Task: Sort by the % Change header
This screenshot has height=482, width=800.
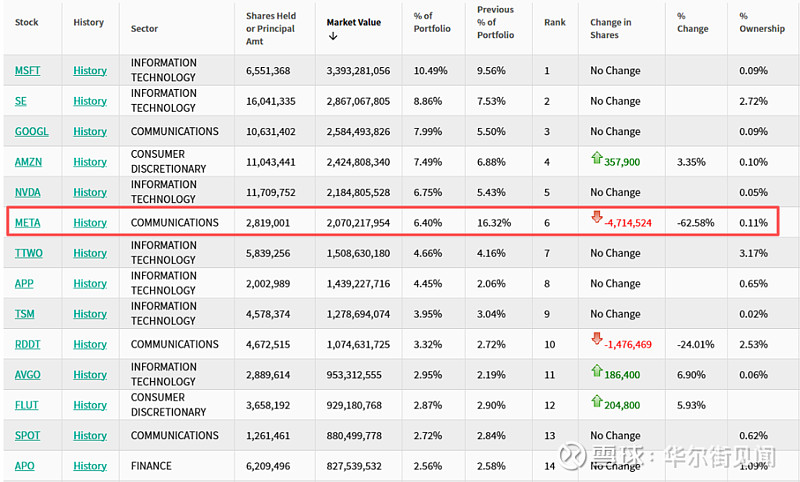Action: pos(692,22)
